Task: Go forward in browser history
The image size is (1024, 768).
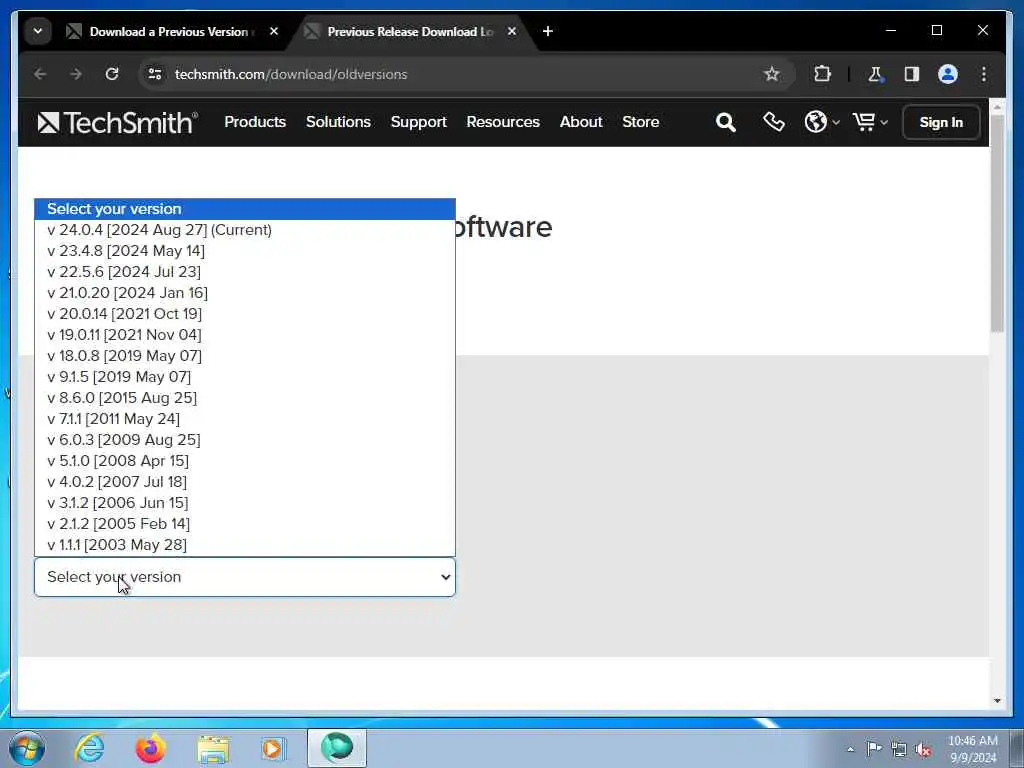Action: click(x=76, y=74)
